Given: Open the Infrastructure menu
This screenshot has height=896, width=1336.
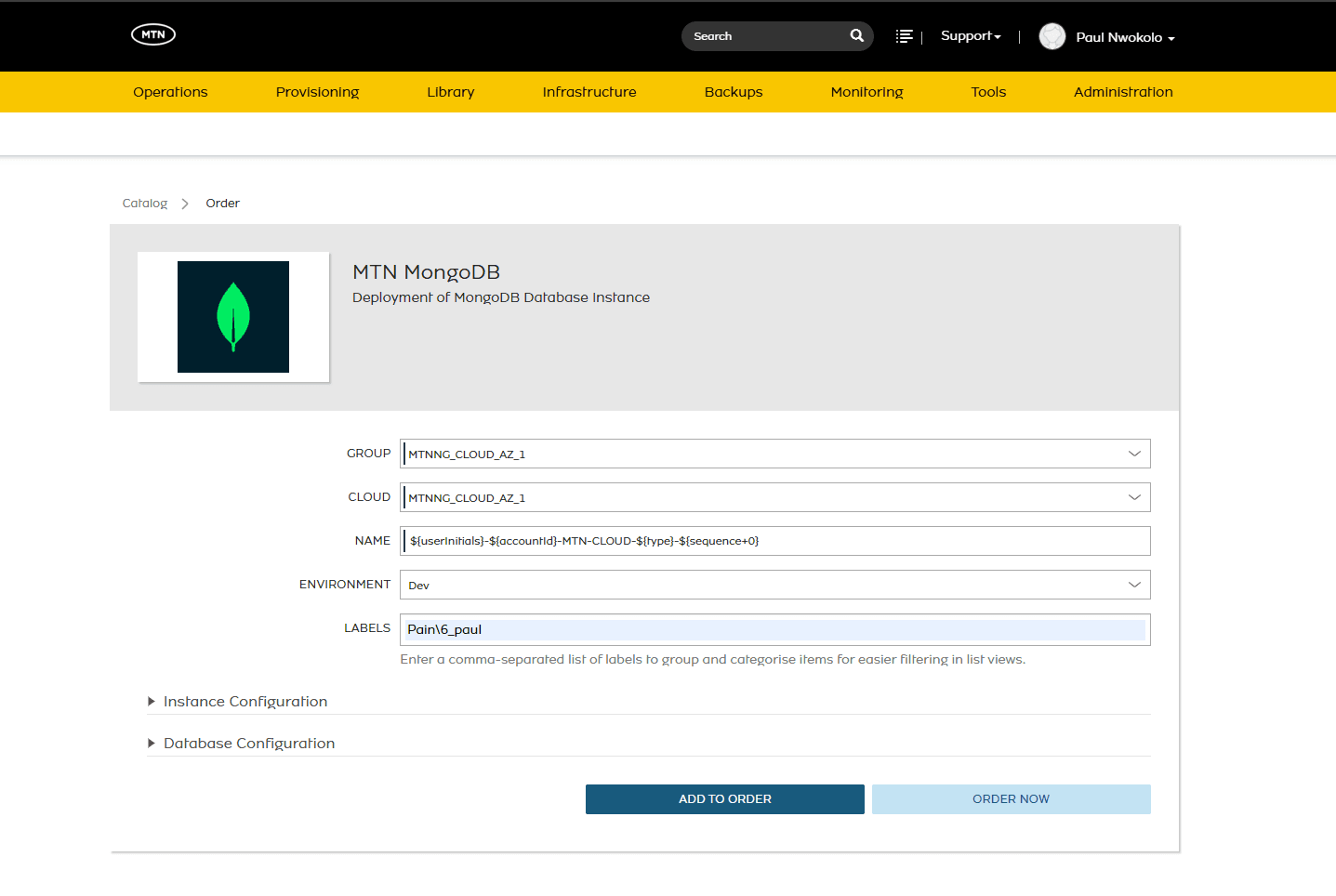Looking at the screenshot, I should (589, 92).
